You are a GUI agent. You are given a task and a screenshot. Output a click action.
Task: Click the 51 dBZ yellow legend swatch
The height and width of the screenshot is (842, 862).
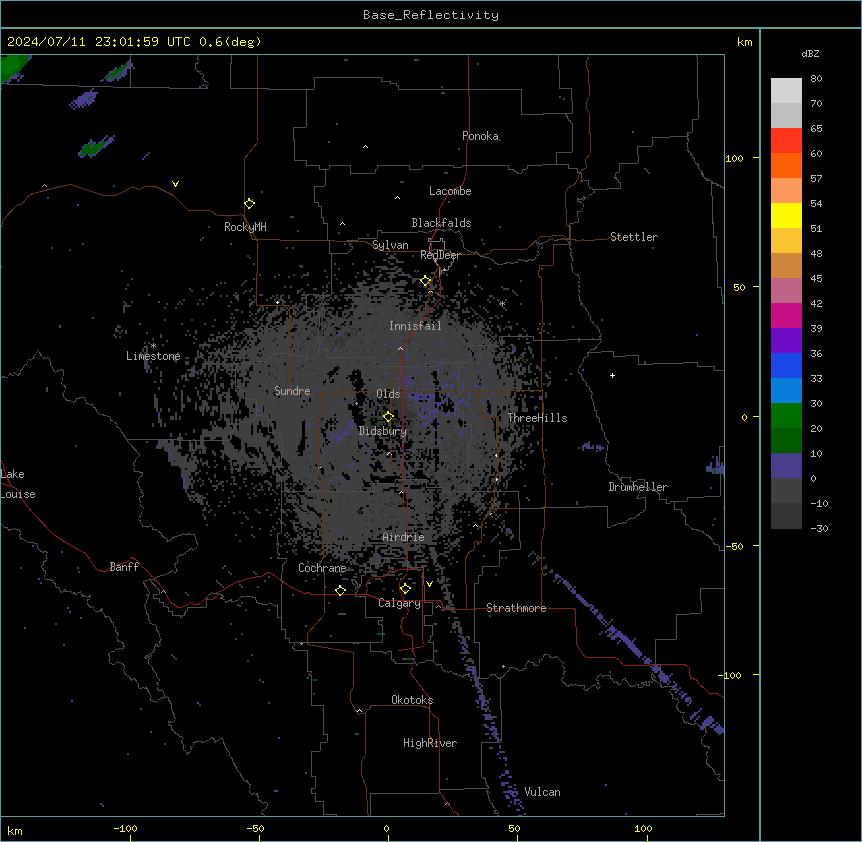point(786,216)
